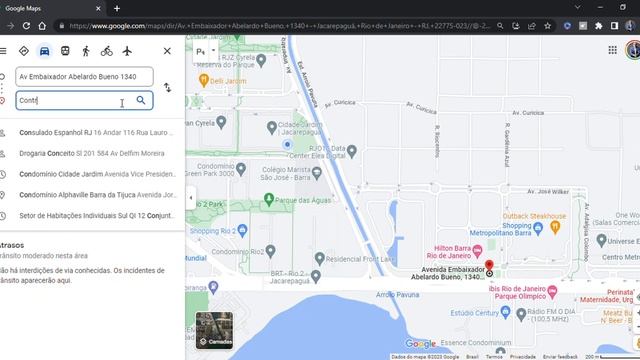640x360 pixels.
Task: Select suggestion Condomínio Cidade Jardim
Action: 92,174
